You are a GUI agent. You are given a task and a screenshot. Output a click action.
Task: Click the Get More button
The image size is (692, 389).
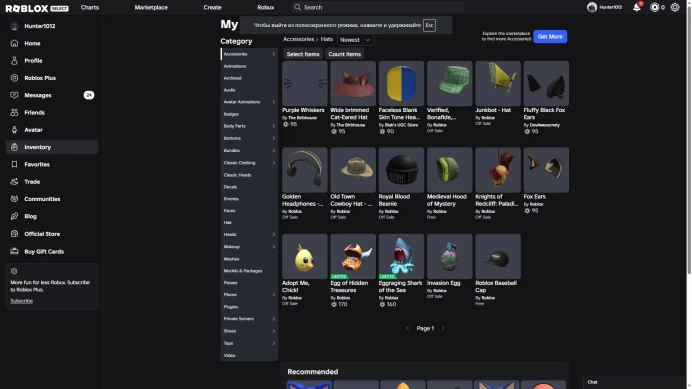(550, 37)
